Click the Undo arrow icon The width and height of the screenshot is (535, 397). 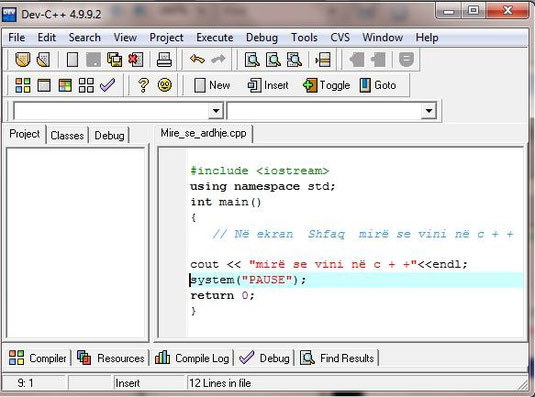[197, 60]
